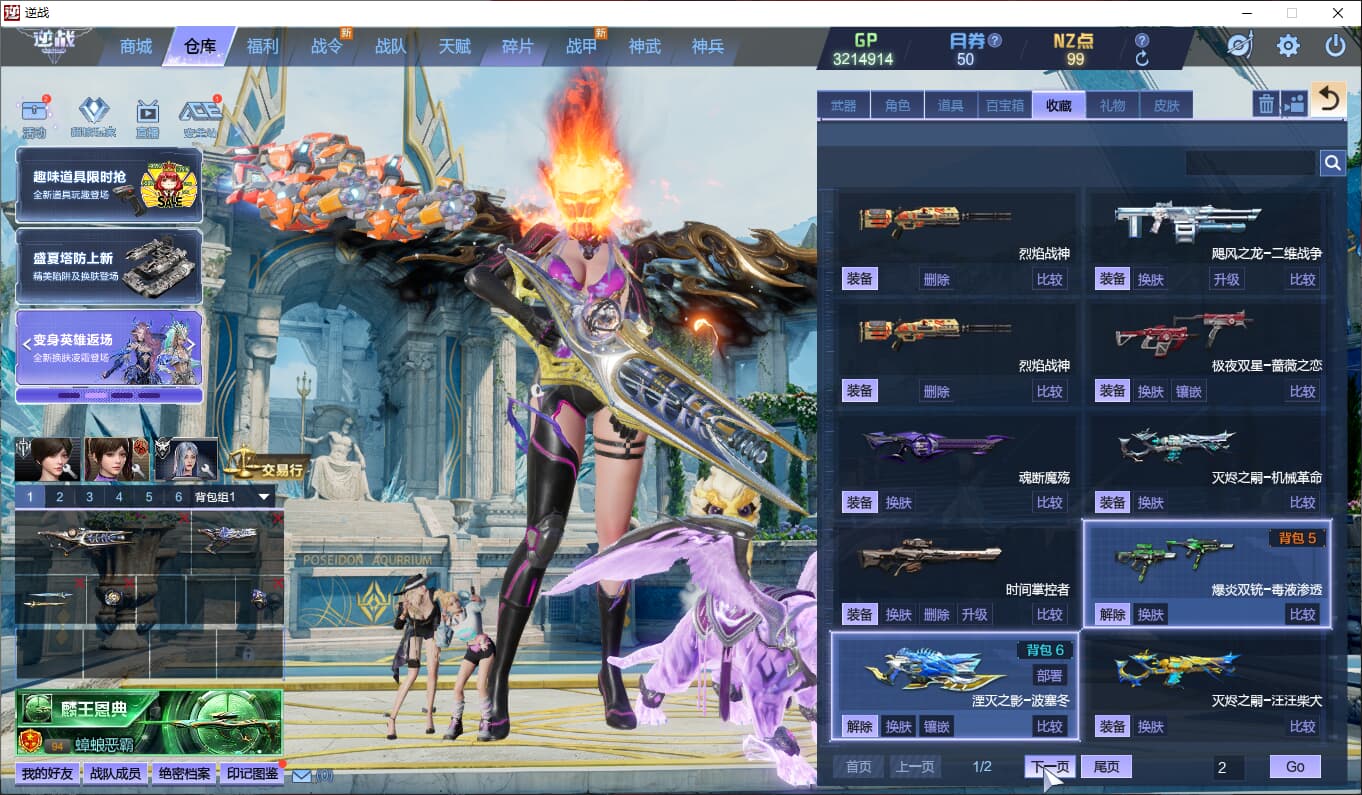
Task: Select the first character portrait
Action: tap(47, 460)
